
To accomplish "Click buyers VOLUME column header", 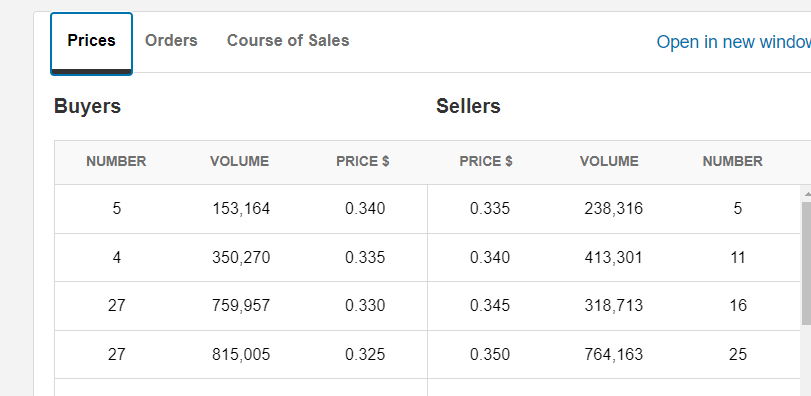I will coord(239,161).
